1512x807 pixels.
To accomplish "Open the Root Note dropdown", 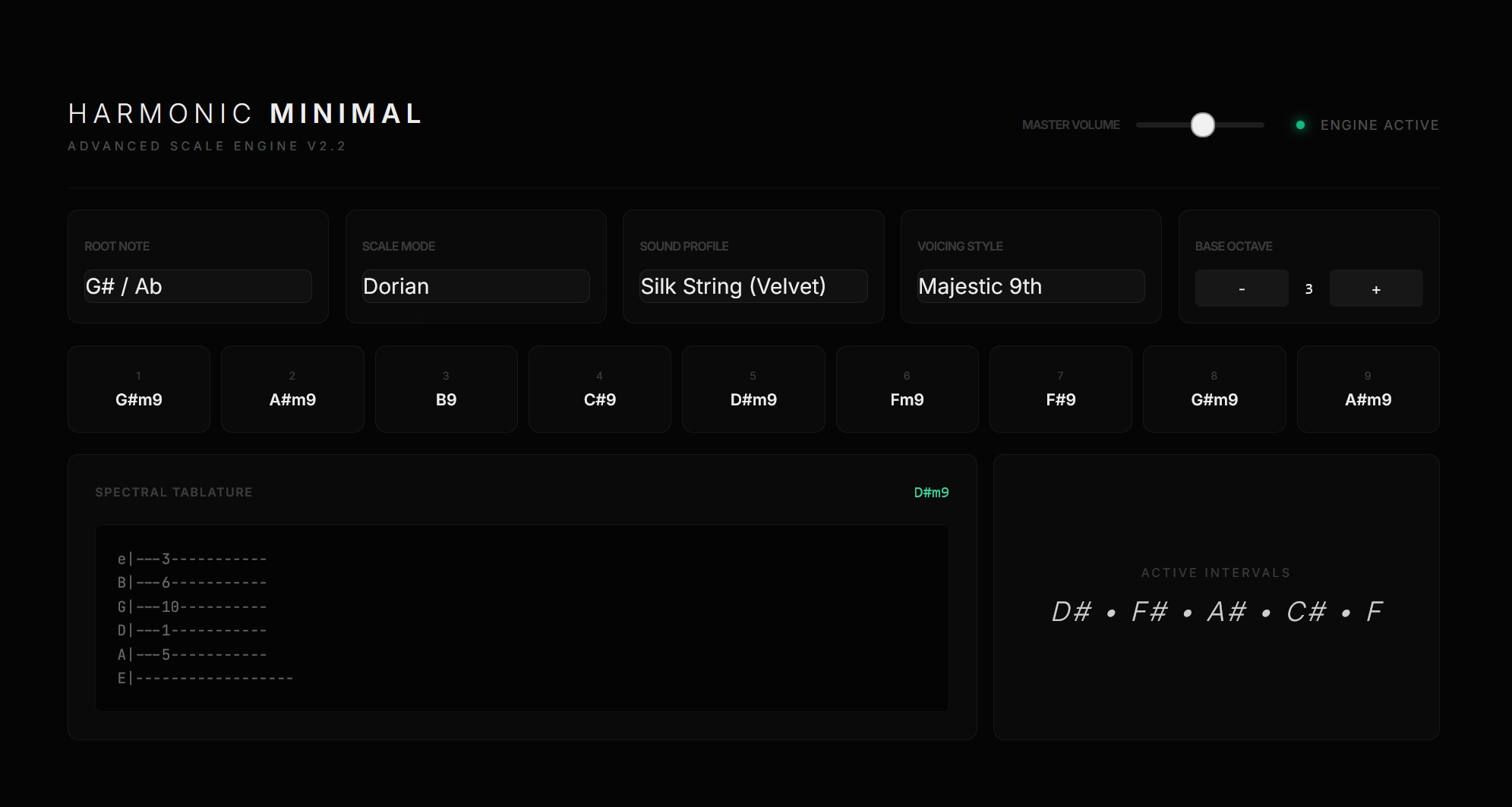I will point(197,286).
